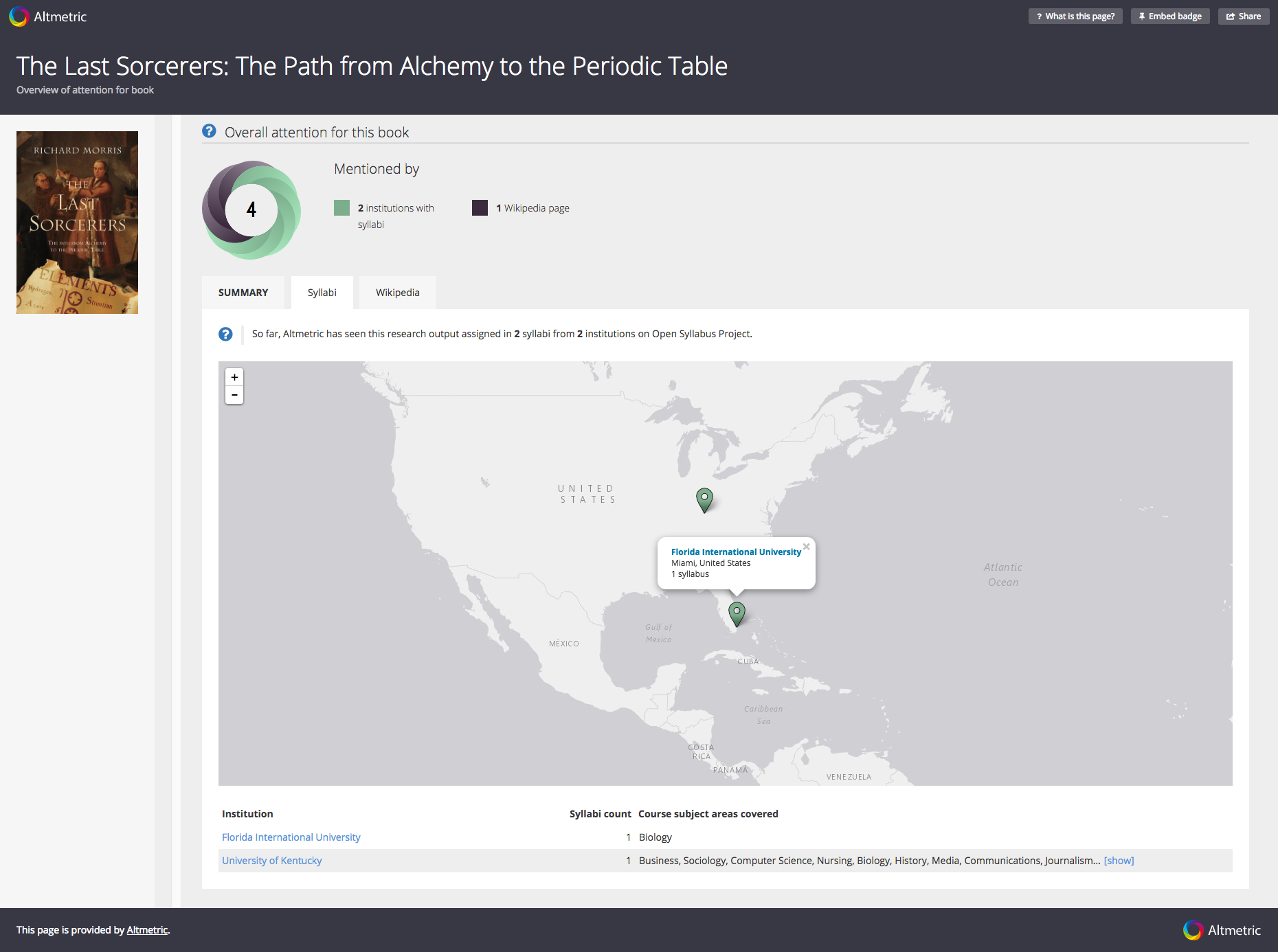The width and height of the screenshot is (1278, 952).
Task: Open the 'What is this page?' help button
Action: click(x=1075, y=16)
